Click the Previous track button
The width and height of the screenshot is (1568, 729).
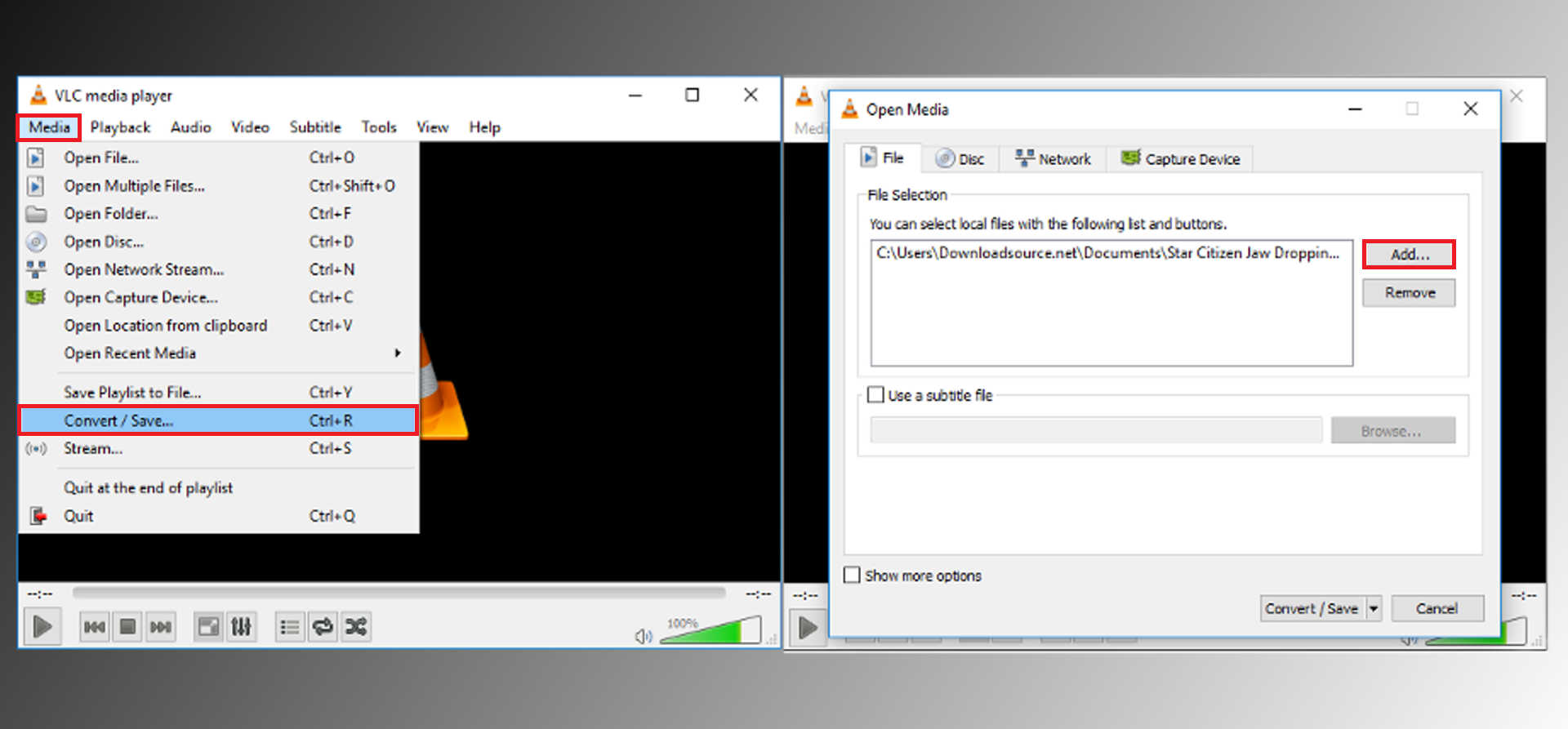94,627
